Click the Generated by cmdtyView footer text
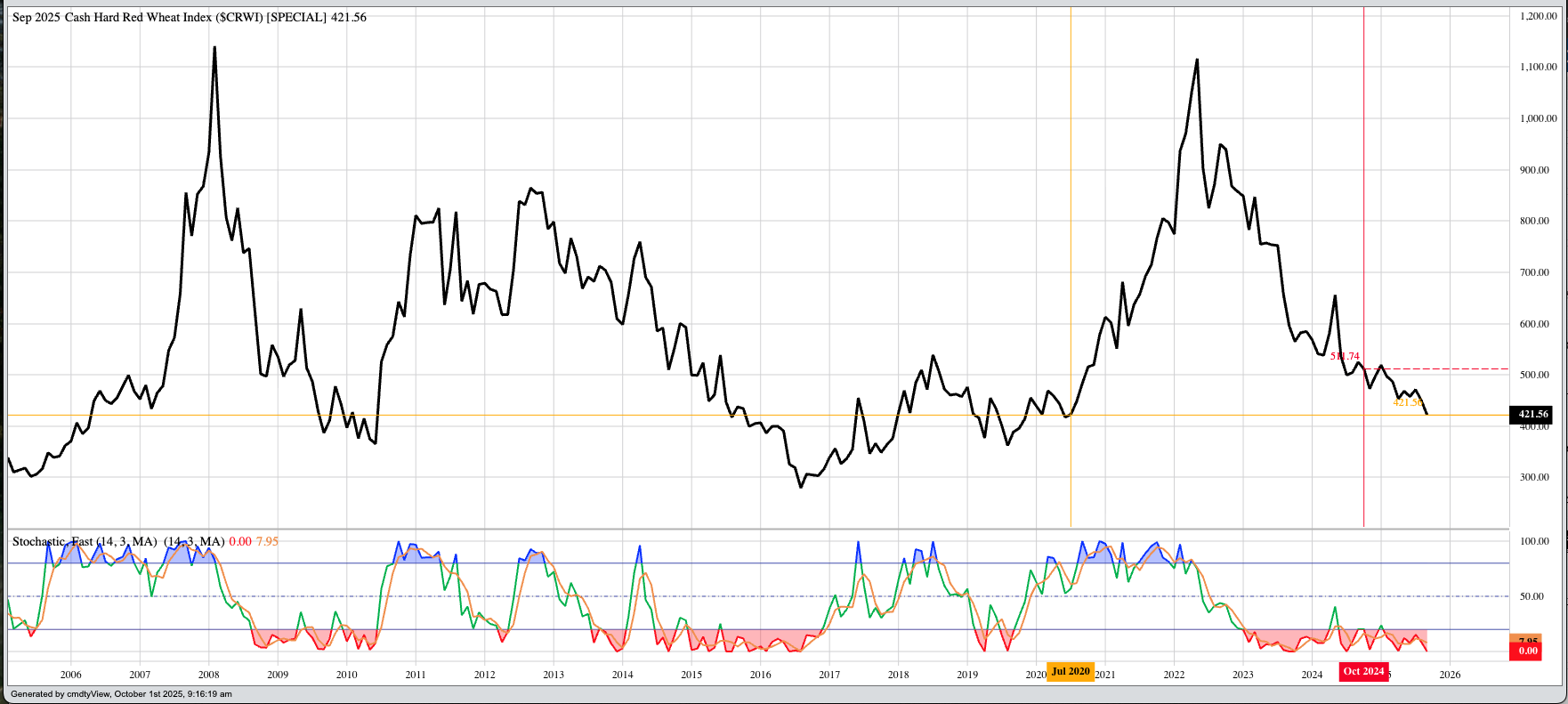The width and height of the screenshot is (1568, 704). tap(121, 694)
